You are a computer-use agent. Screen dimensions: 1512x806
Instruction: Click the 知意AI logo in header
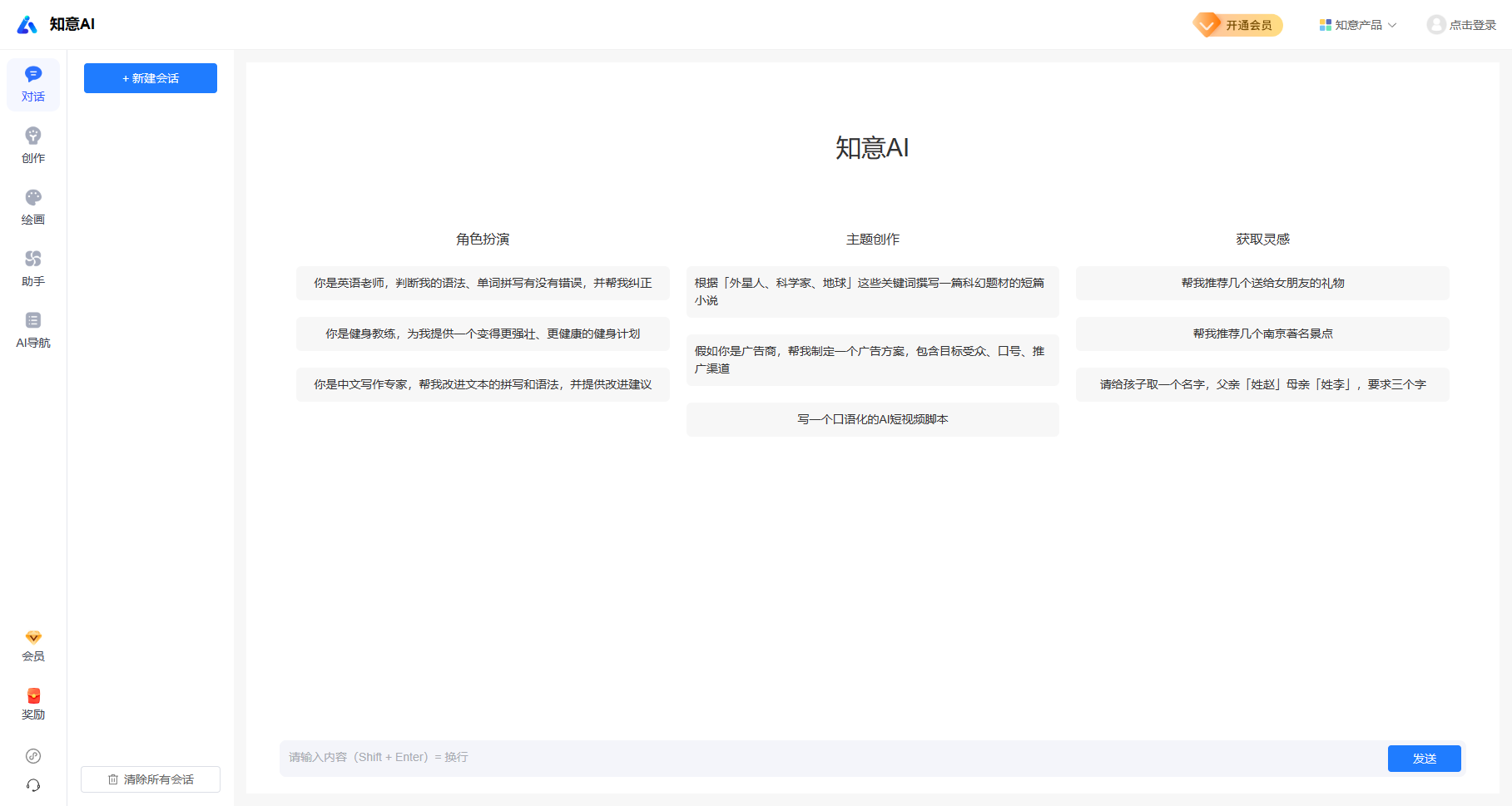[x=56, y=25]
